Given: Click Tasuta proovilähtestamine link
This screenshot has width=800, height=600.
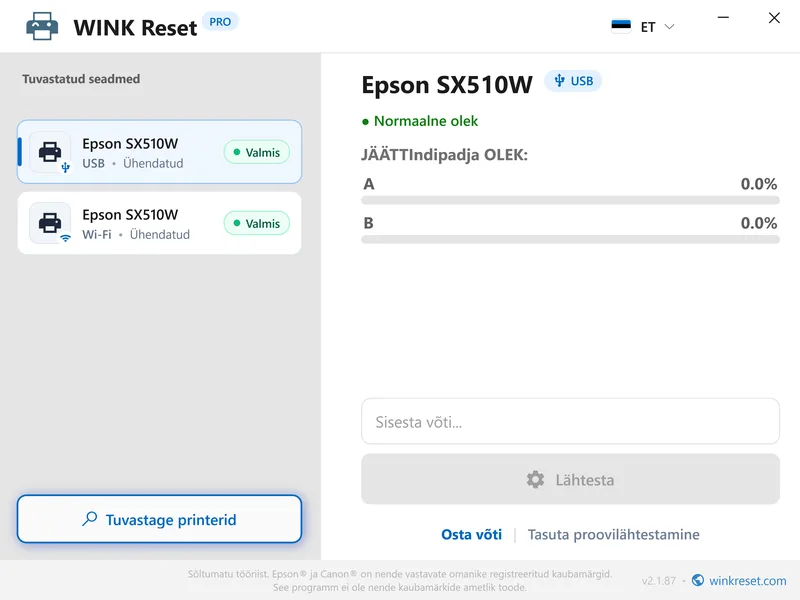Looking at the screenshot, I should click(613, 534).
